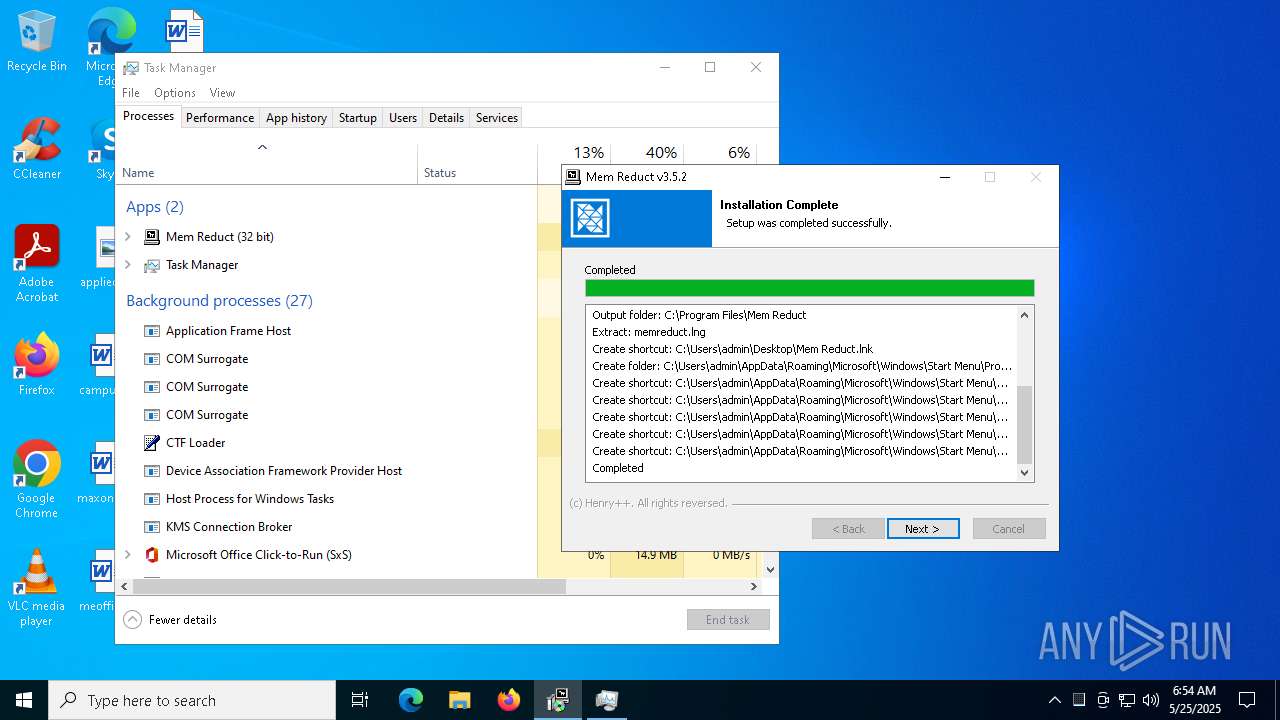Click the Task Manager process icon in list
Screen dimensions: 1280x720
pos(152,265)
